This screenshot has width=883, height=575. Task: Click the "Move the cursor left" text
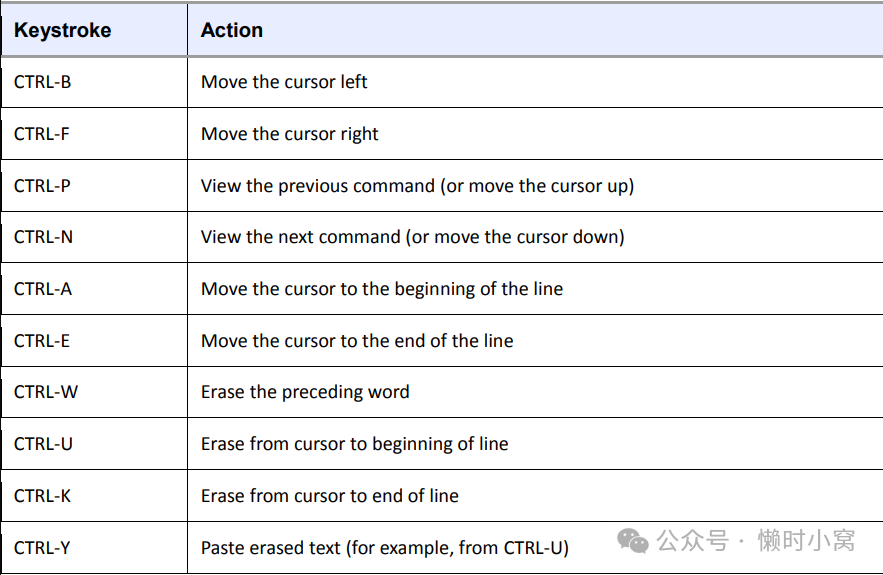[284, 82]
